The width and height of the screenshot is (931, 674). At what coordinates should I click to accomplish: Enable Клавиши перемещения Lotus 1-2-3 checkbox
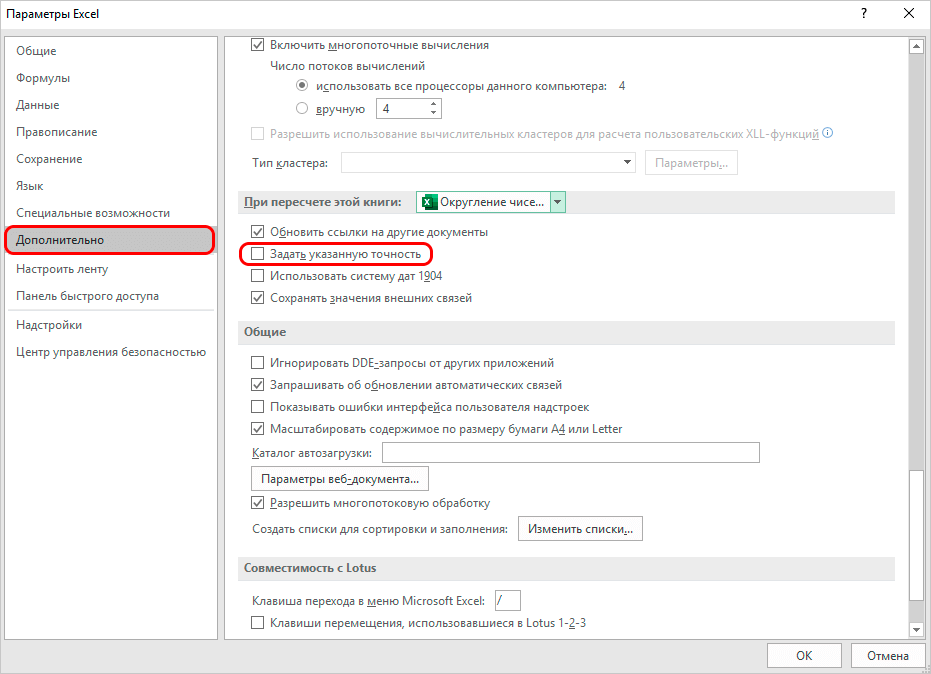coord(257,622)
